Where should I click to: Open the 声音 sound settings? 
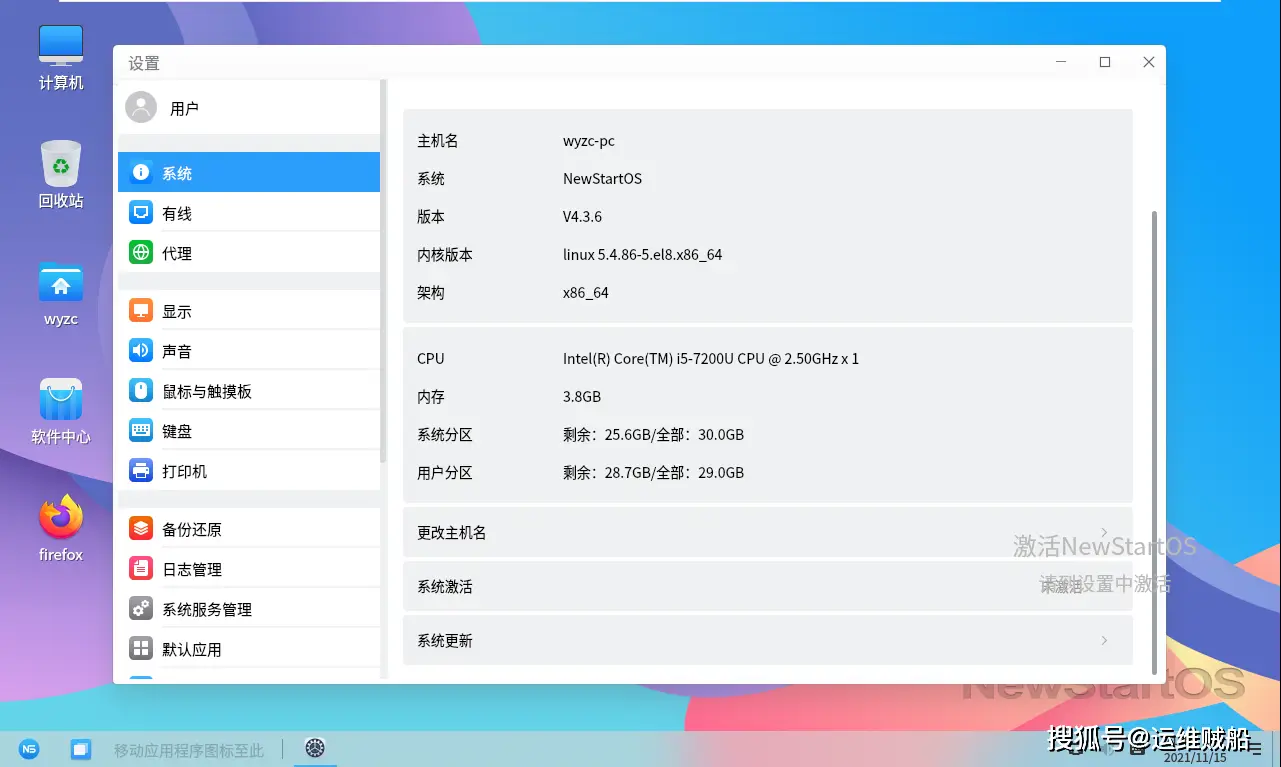(249, 351)
